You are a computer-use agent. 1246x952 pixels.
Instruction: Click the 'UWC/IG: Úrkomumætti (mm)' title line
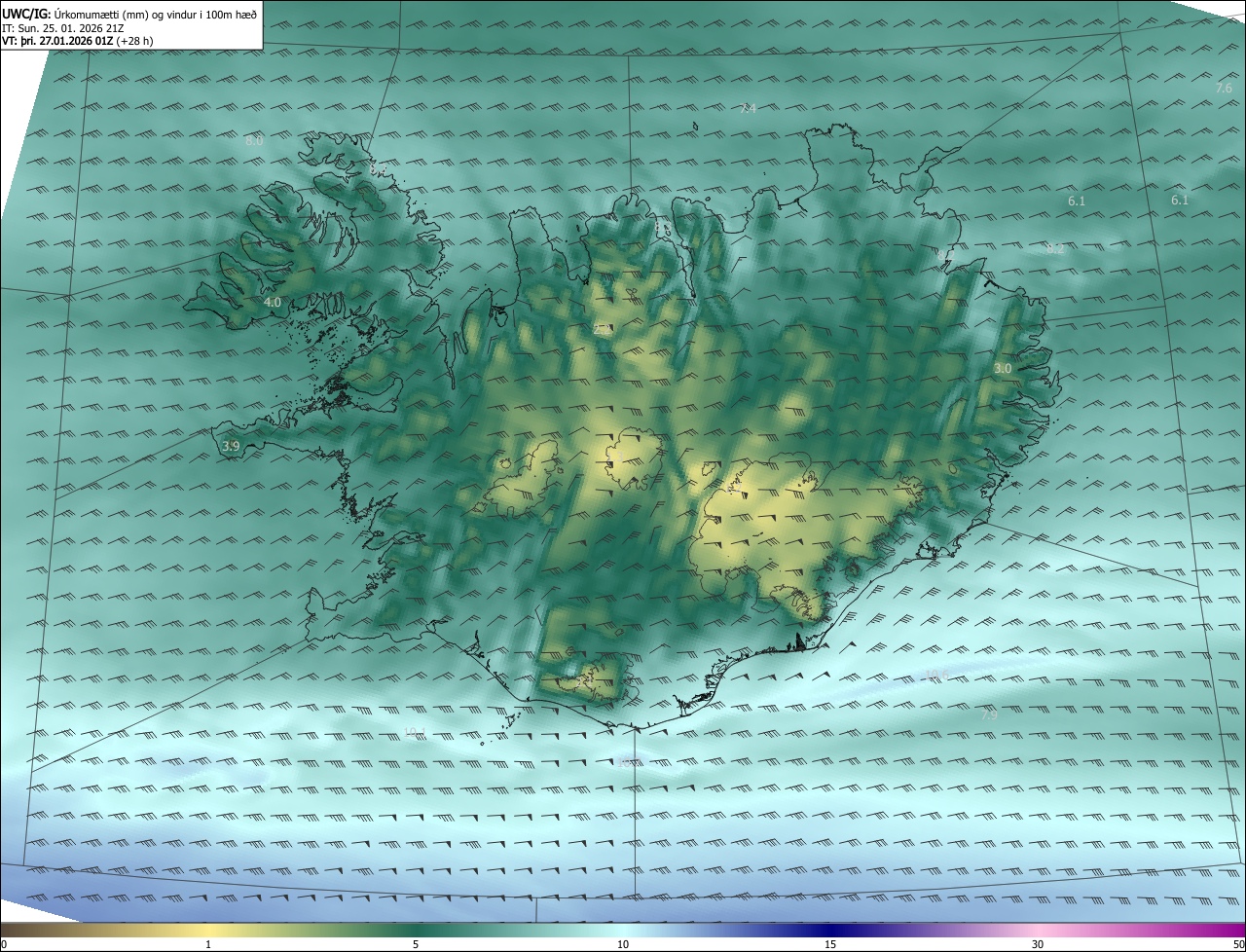tap(129, 15)
